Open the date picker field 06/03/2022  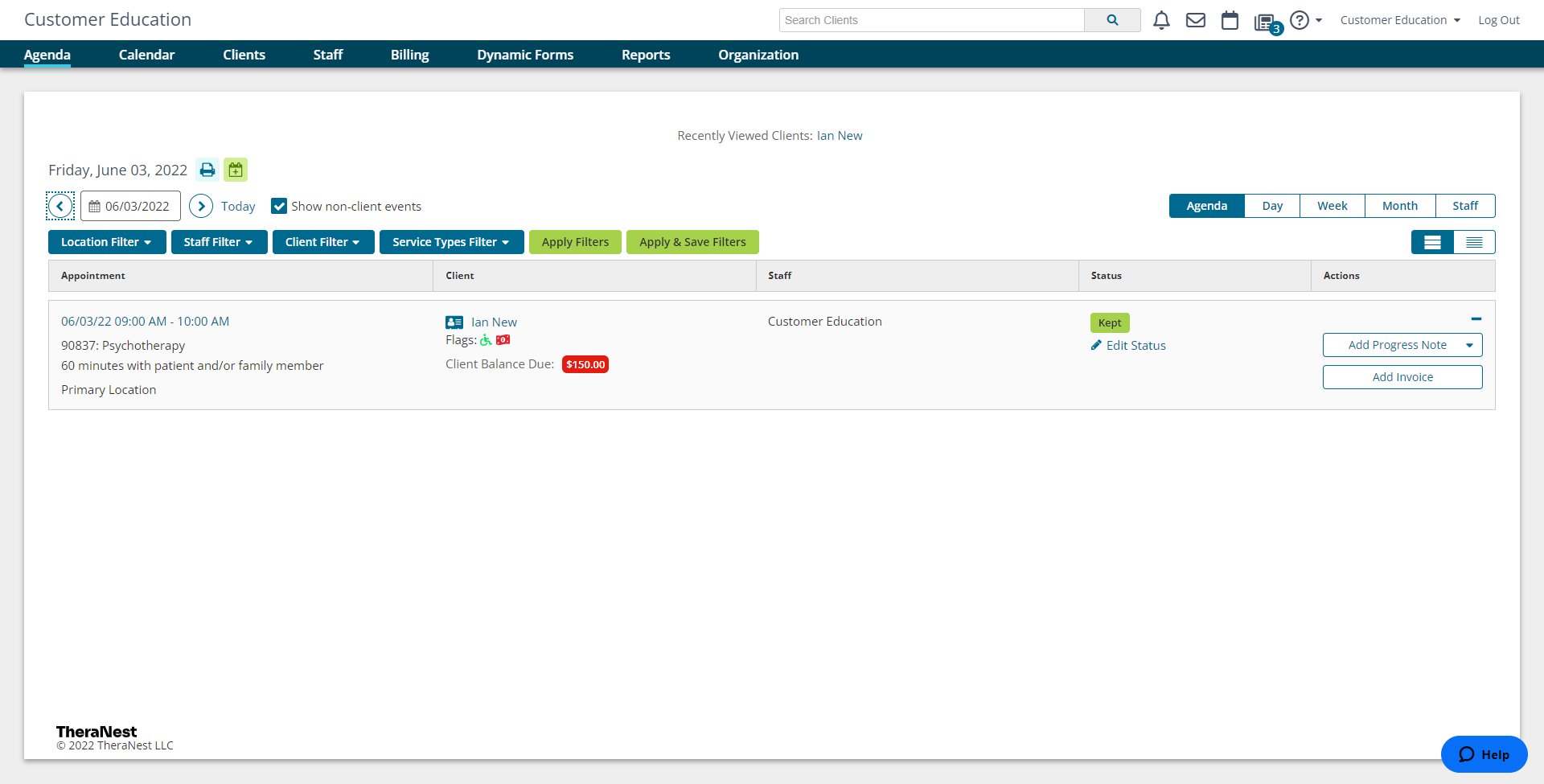point(130,206)
